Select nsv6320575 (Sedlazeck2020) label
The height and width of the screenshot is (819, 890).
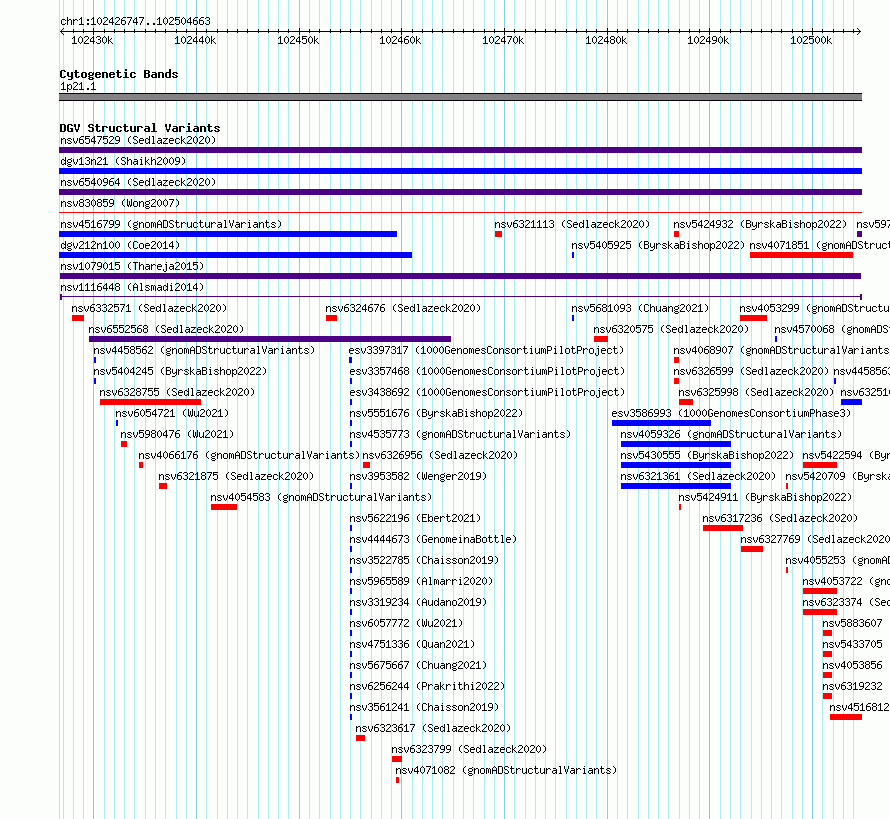671,329
